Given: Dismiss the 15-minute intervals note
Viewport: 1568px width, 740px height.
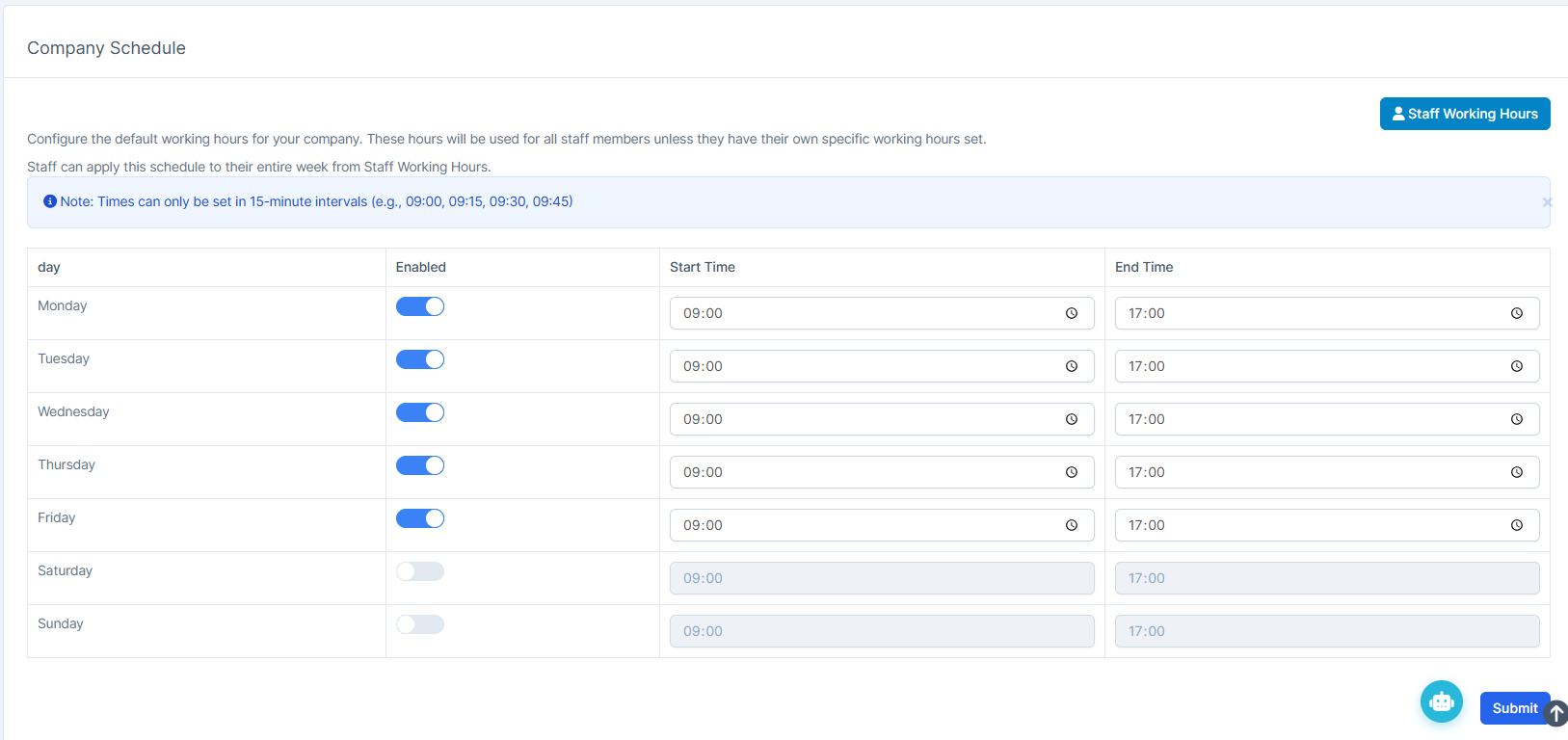Looking at the screenshot, I should click(x=1546, y=202).
